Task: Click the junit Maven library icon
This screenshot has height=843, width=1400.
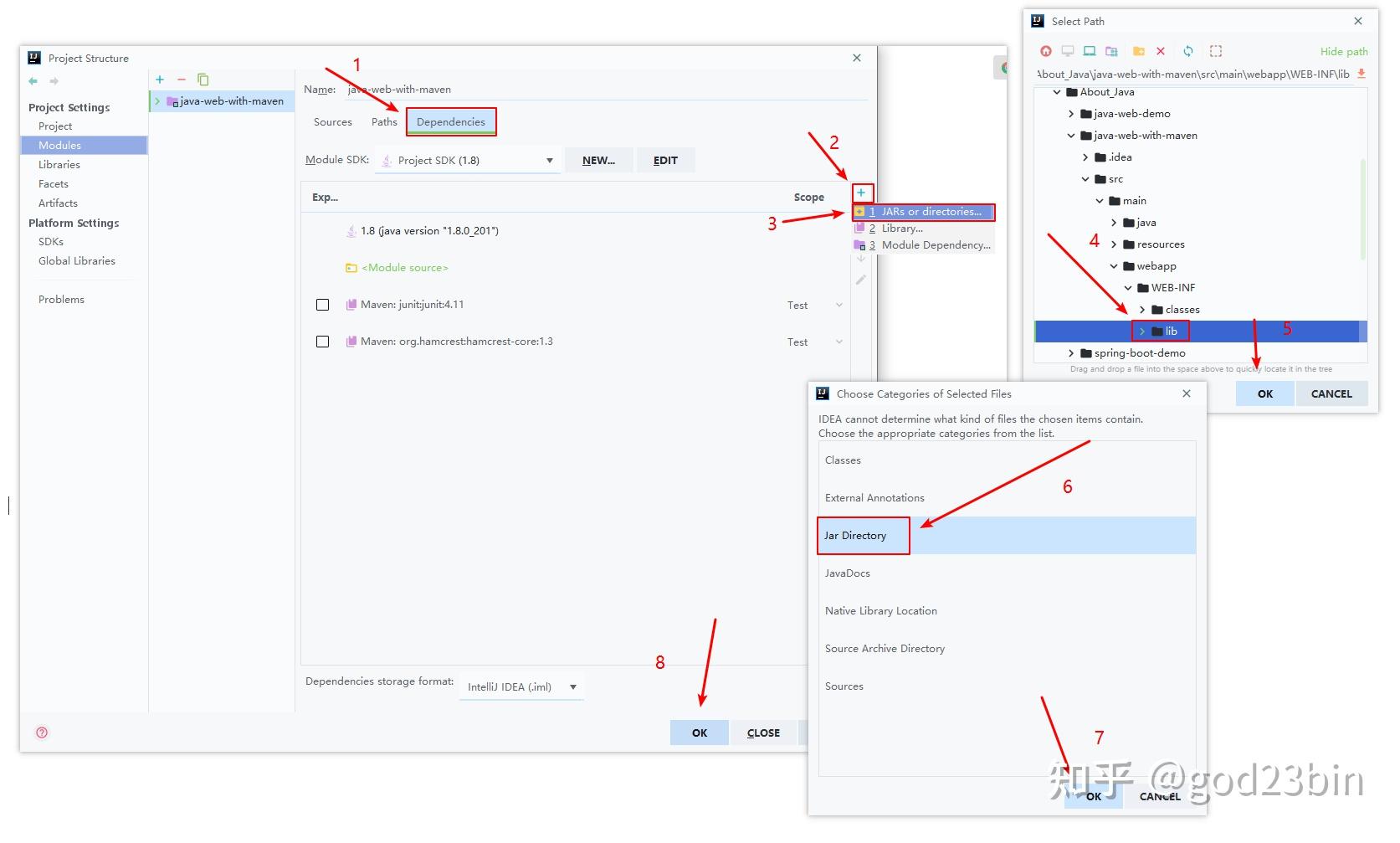Action: [351, 305]
